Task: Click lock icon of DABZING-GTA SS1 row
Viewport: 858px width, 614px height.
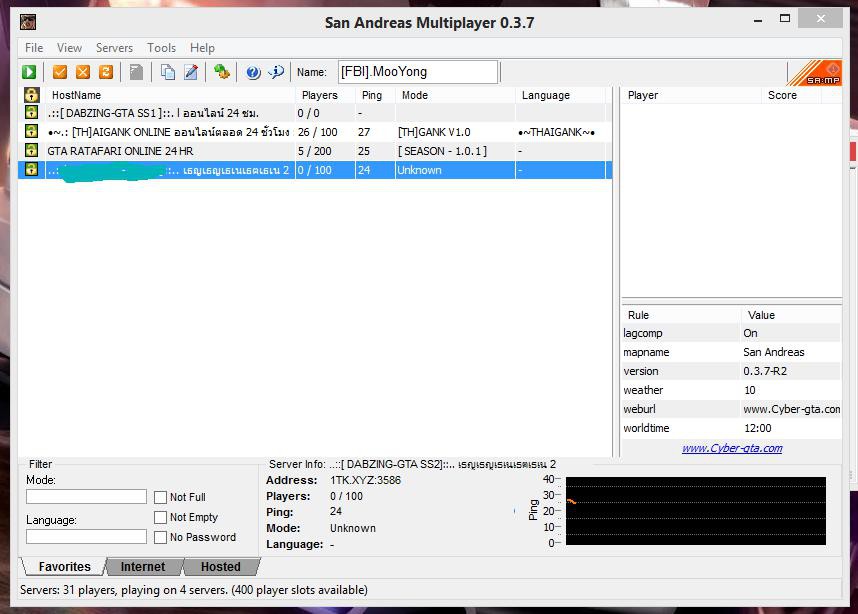Action: [x=32, y=113]
